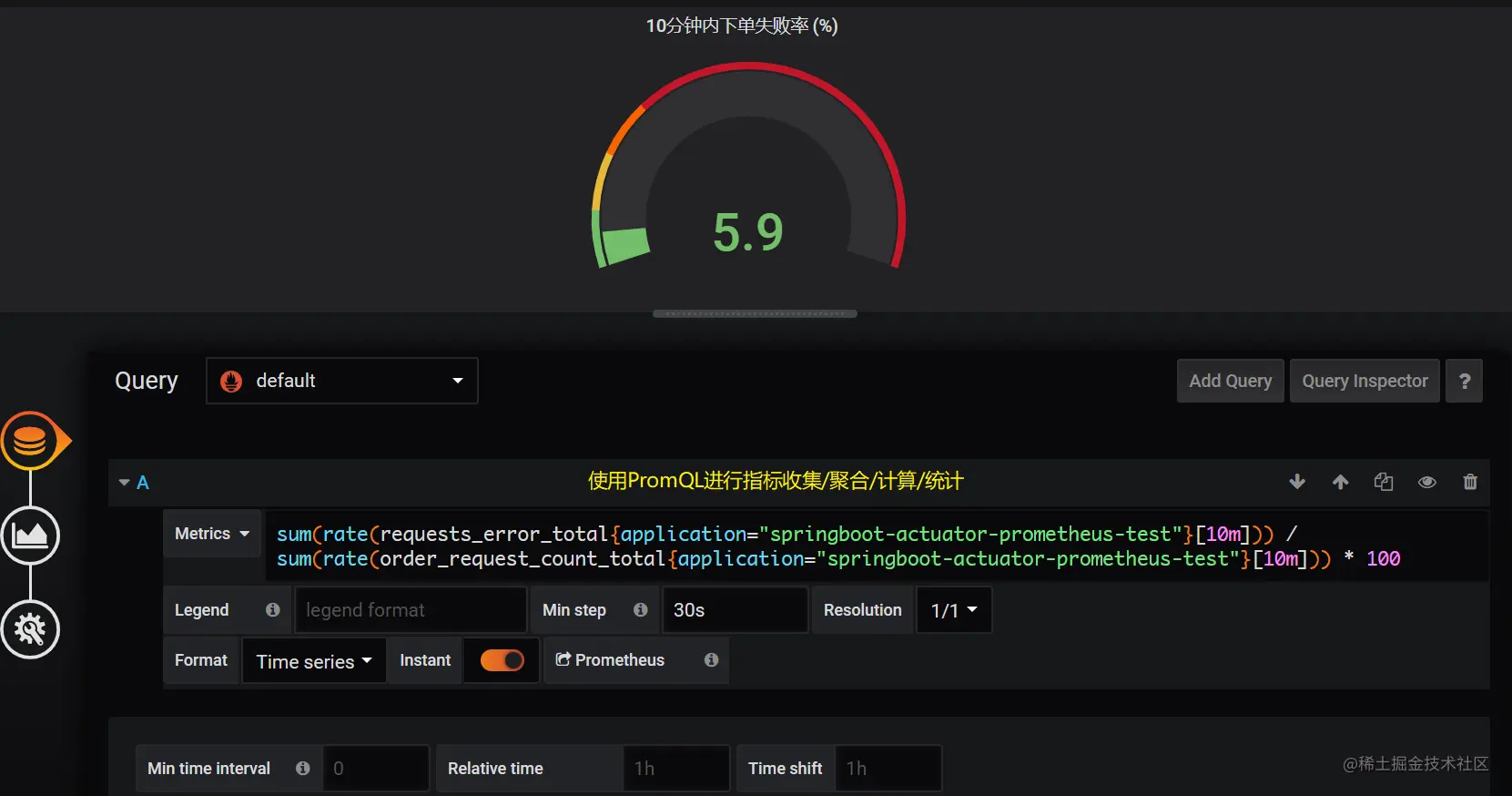Move query A down
Screen dimensions: 1512x796
(x=1297, y=482)
